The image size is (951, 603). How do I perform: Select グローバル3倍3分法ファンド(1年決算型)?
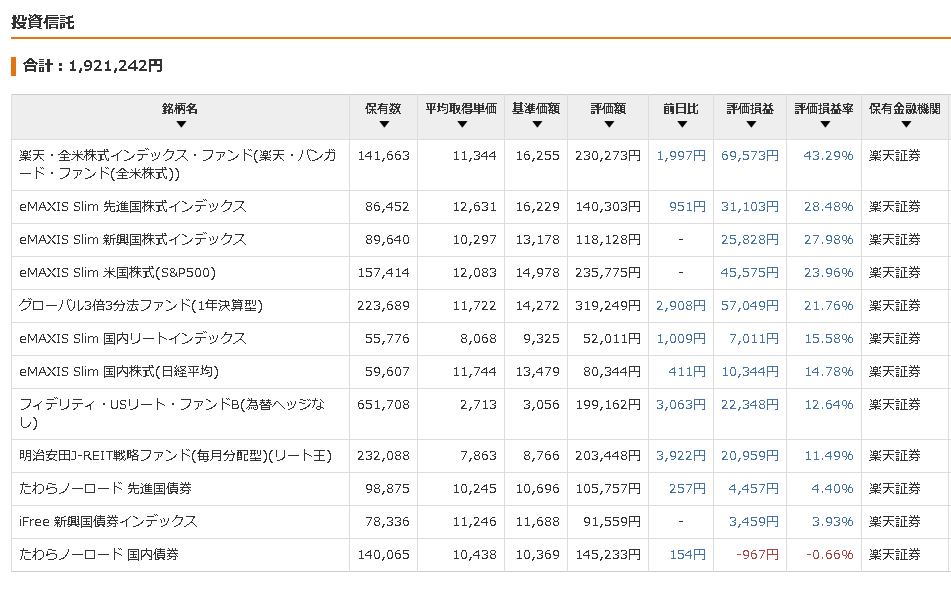(141, 306)
